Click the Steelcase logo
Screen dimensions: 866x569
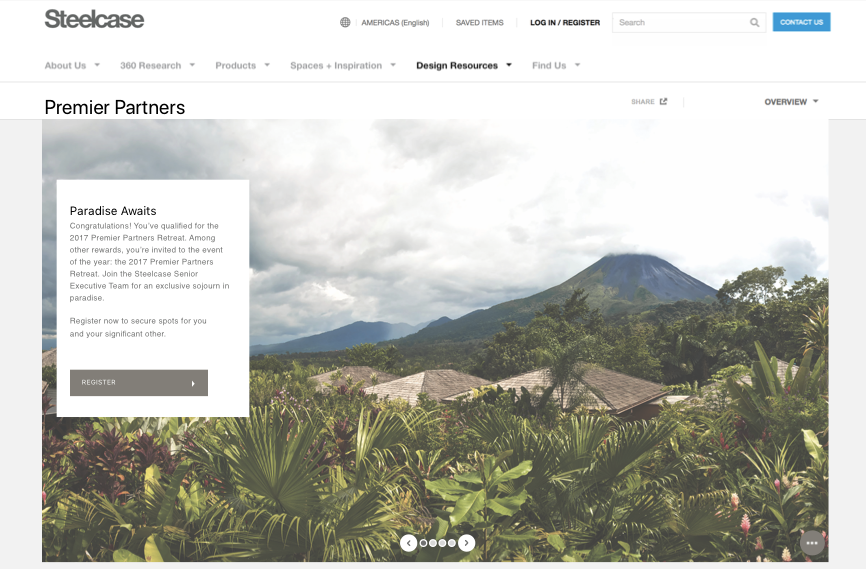tap(94, 19)
